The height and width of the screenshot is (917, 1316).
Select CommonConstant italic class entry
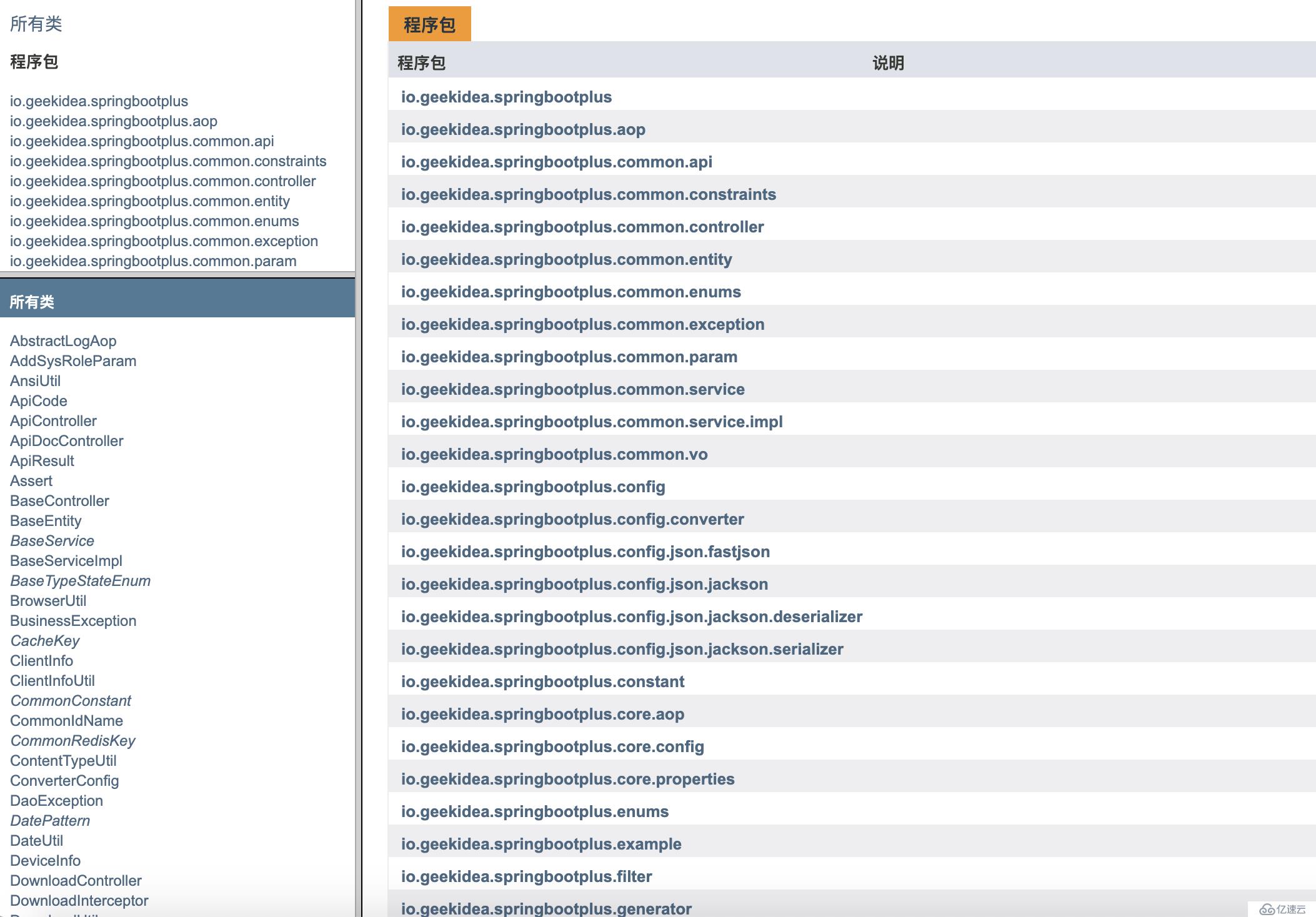[x=69, y=700]
